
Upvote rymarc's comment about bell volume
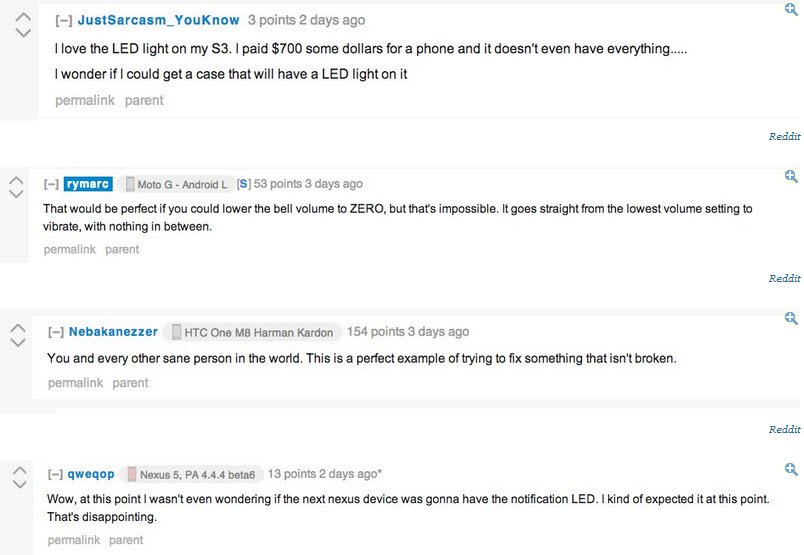pos(16,181)
